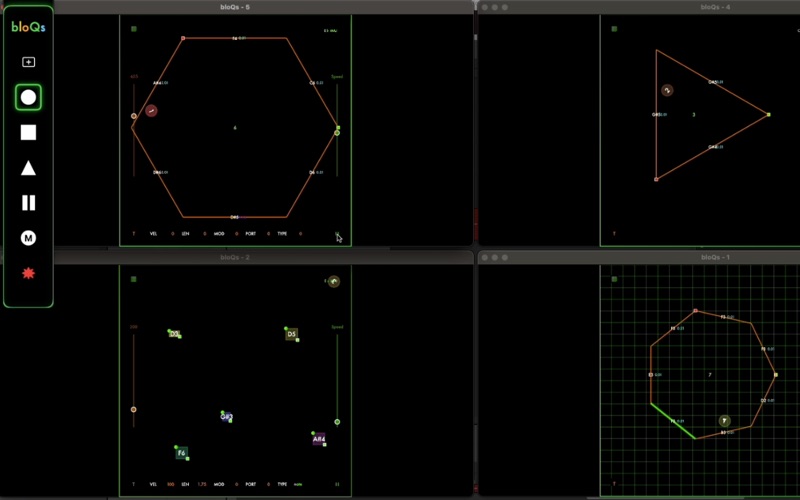Click the red start vertex of the hexagon

(x=183, y=38)
